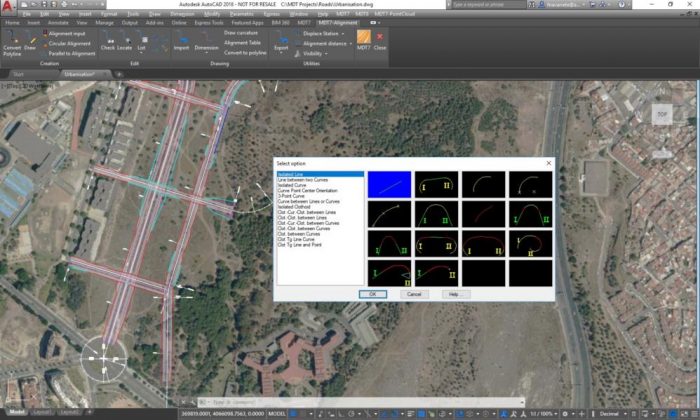Select the Draw alignment tool
Viewport: 700px width, 420px height.
point(31,41)
